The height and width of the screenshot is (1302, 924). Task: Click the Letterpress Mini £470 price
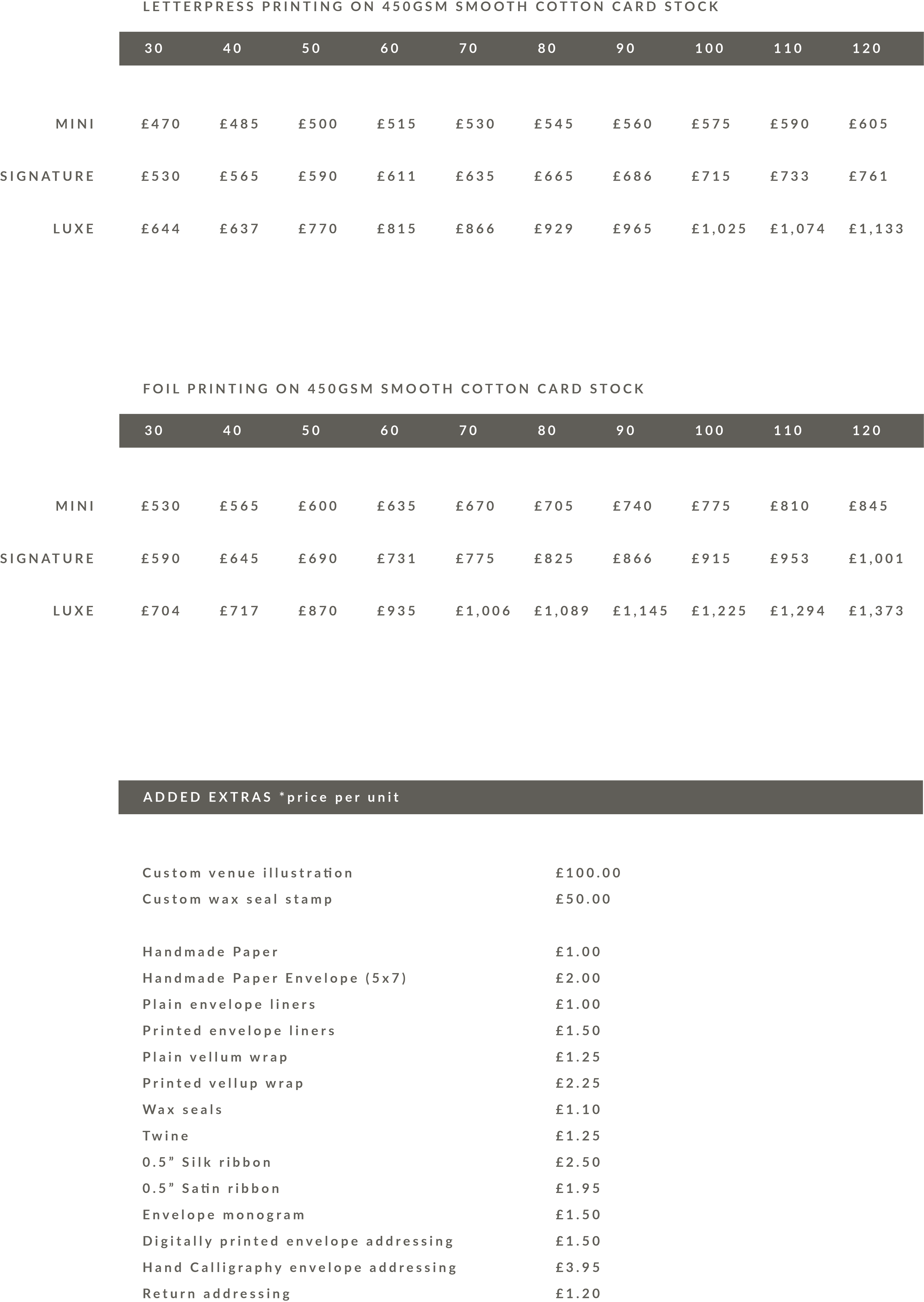160,123
